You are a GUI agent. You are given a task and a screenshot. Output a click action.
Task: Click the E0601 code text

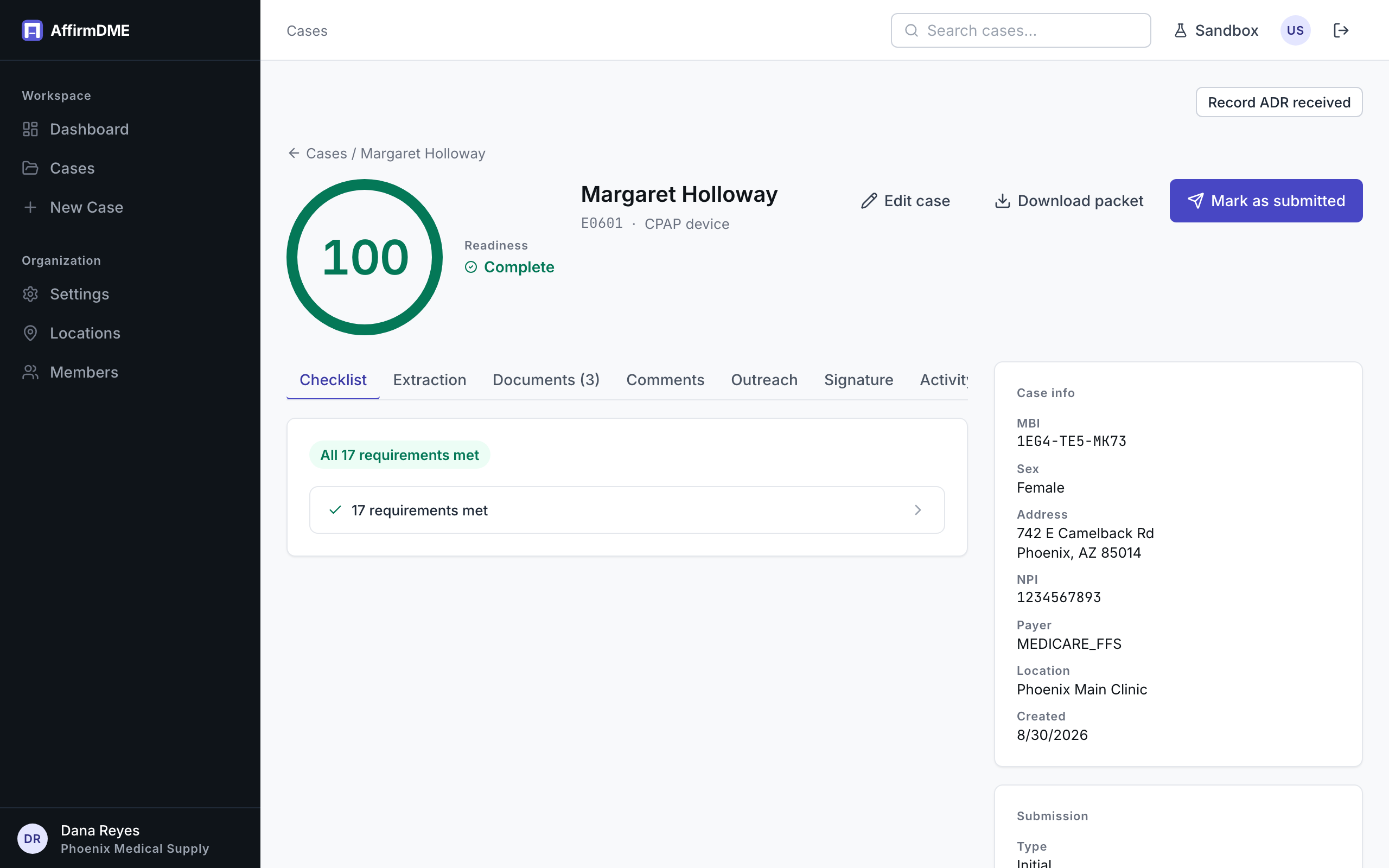602,224
